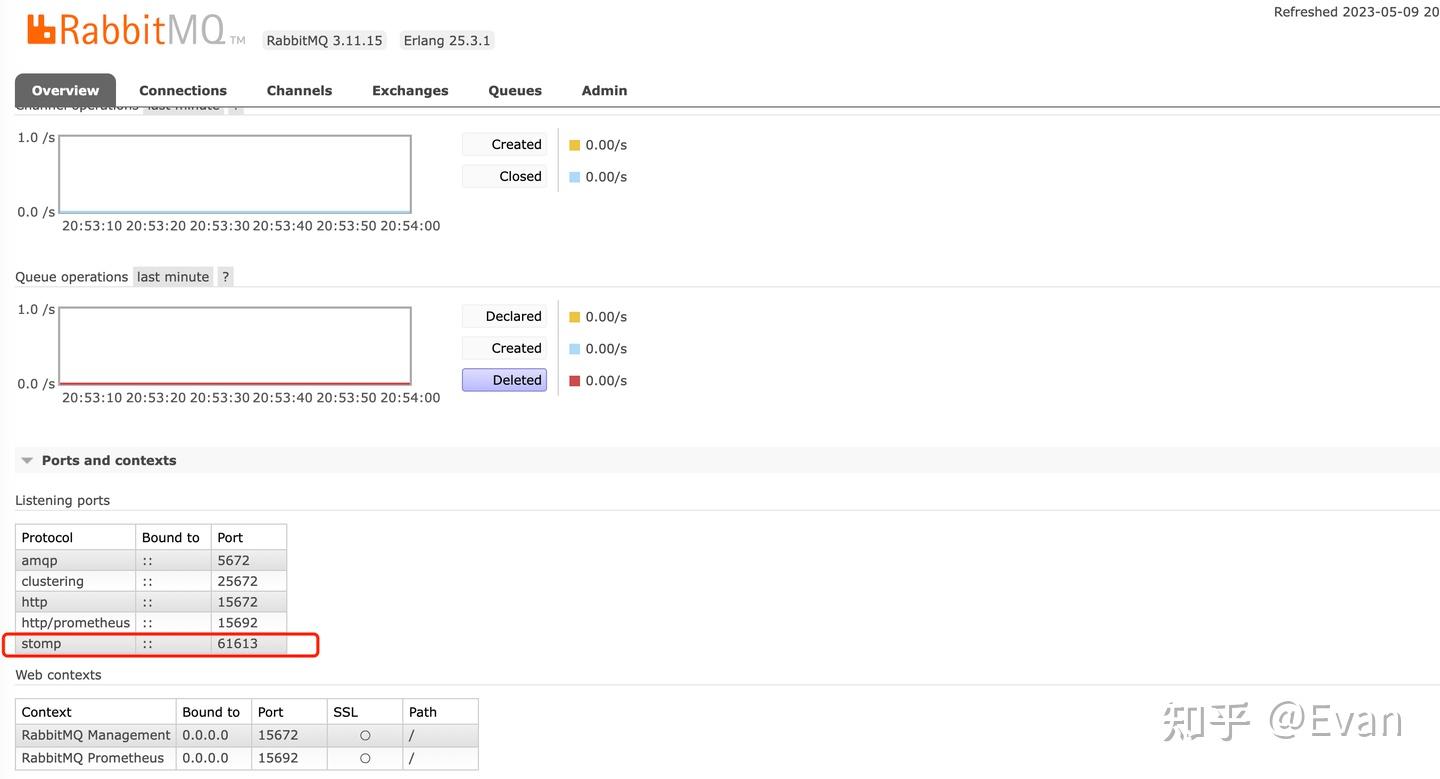
Task: Open the Queue operations help question mark
Action: point(224,276)
